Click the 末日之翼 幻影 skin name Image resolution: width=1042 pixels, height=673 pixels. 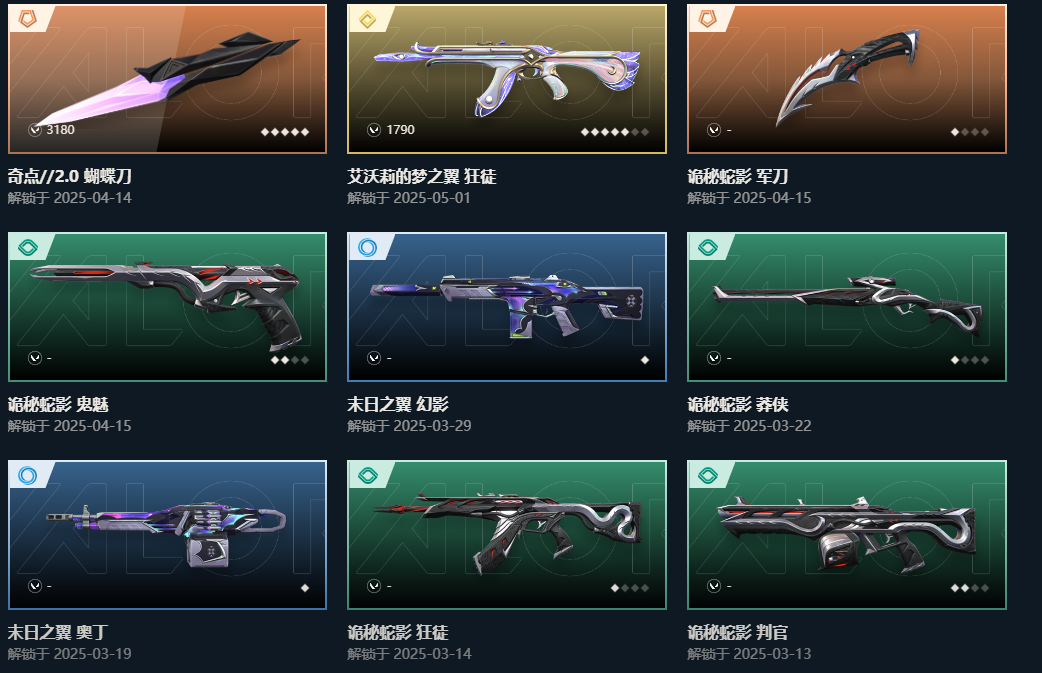(x=398, y=404)
